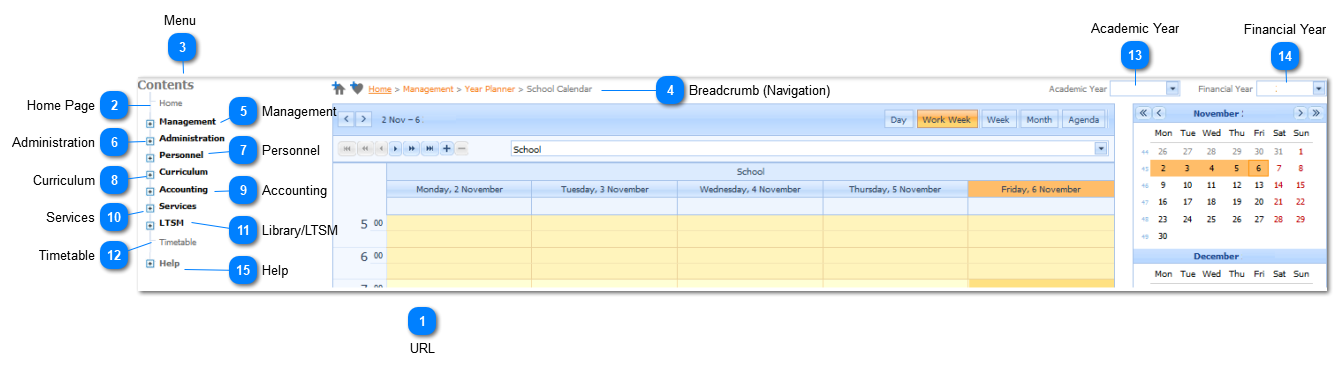Select Personnel in Contents menu
This screenshot has width=1342, height=372.
[x=181, y=155]
